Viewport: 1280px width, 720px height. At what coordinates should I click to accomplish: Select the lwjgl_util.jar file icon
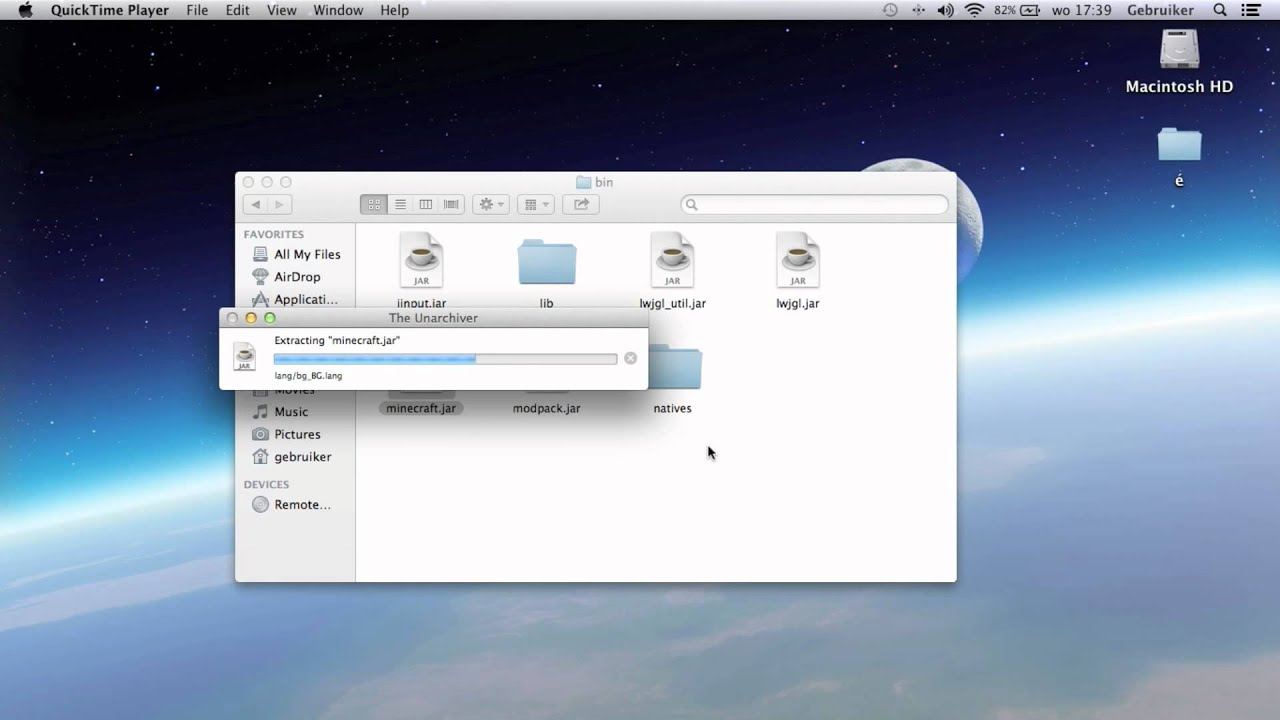tap(672, 260)
